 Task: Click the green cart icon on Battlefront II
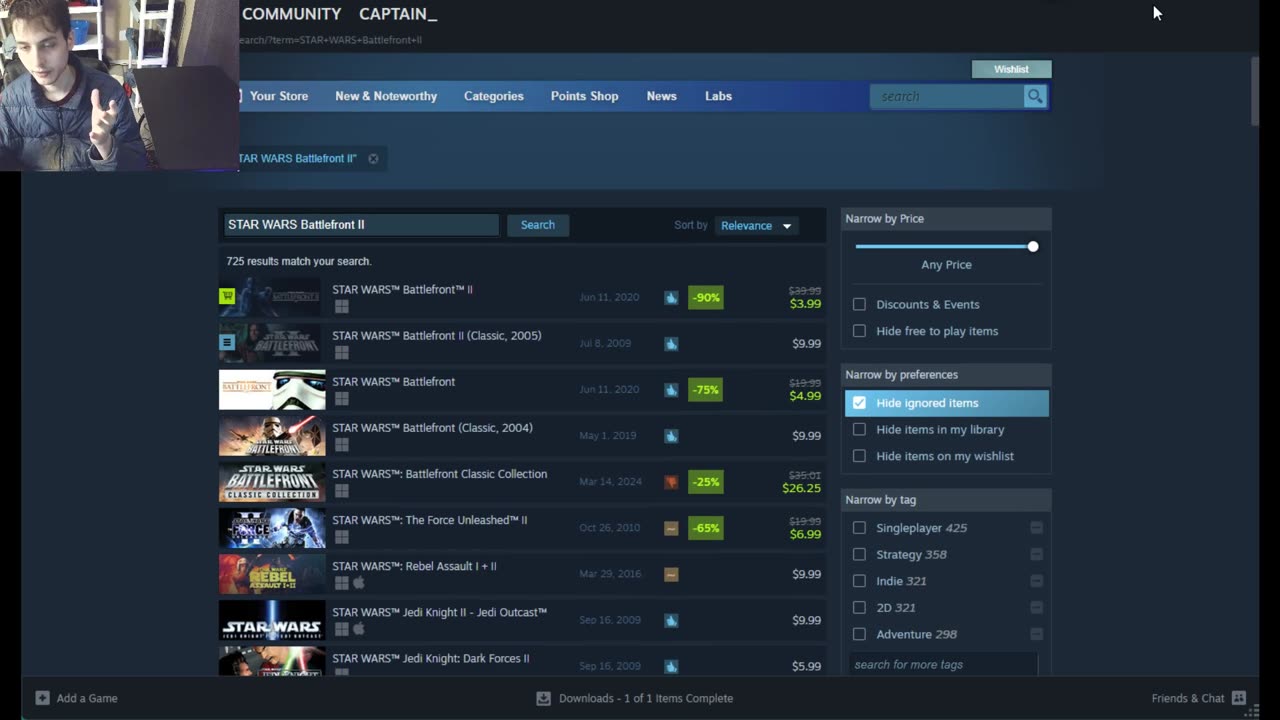coord(227,296)
